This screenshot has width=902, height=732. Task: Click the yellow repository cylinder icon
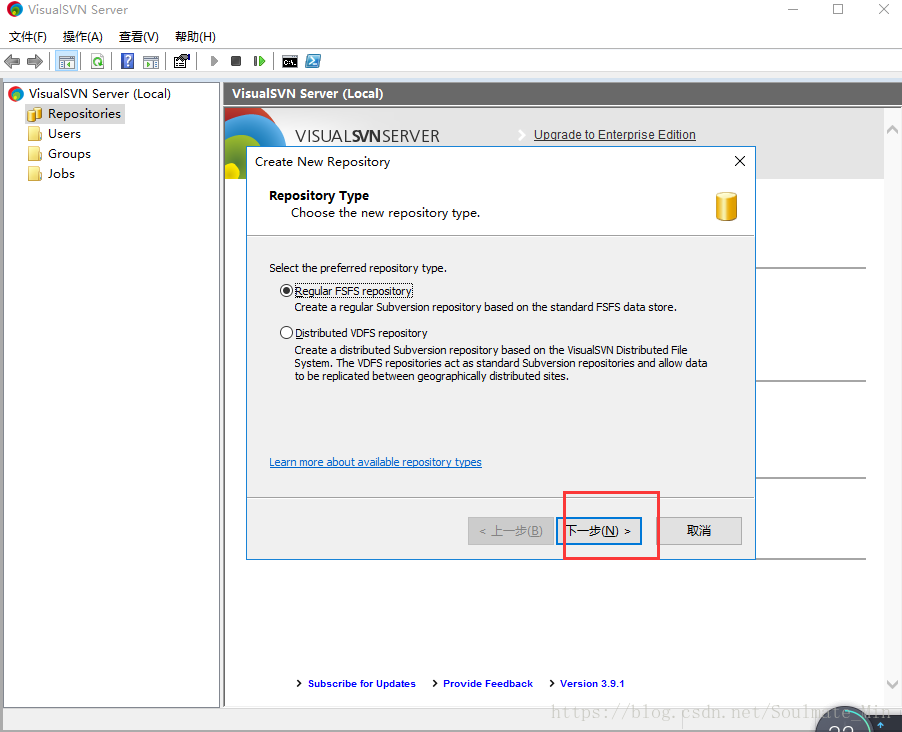tap(727, 207)
